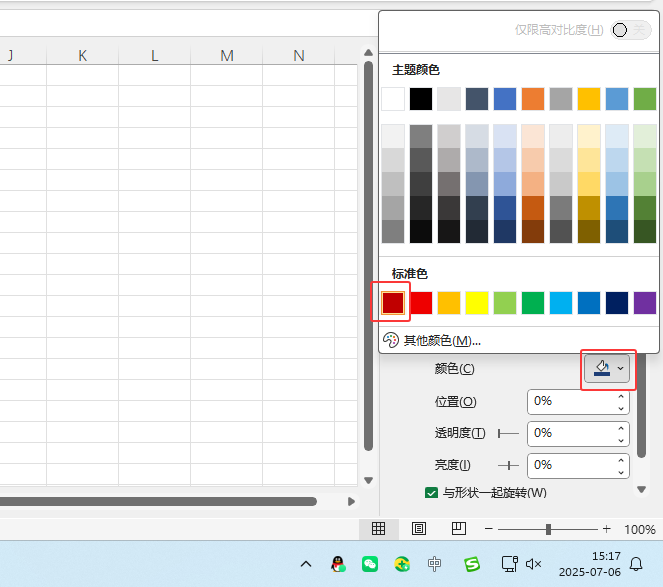The height and width of the screenshot is (587, 663).
Task: Pick the dark navy standard color
Action: tap(617, 303)
